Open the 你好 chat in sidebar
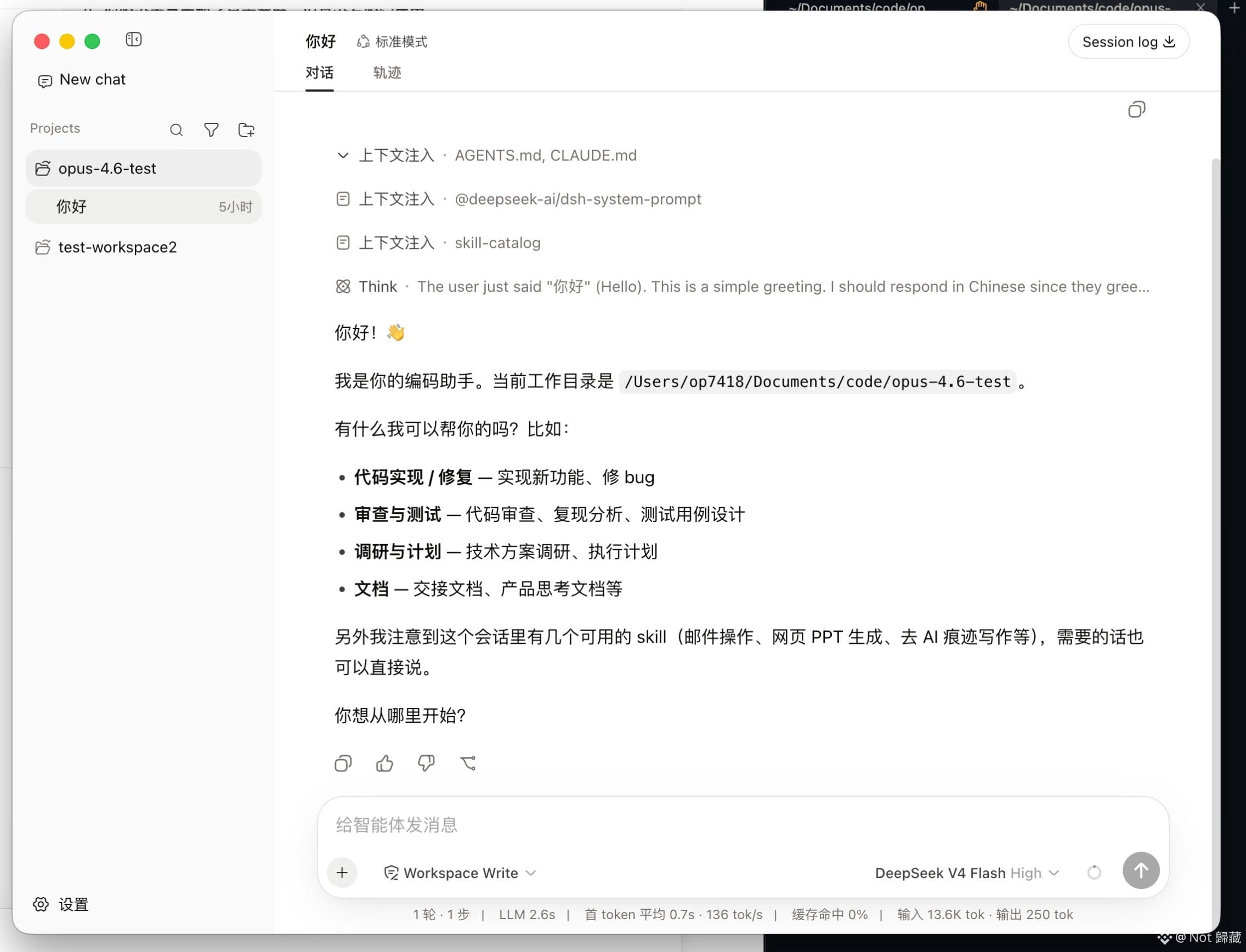1246x952 pixels. pyautogui.click(x=143, y=207)
